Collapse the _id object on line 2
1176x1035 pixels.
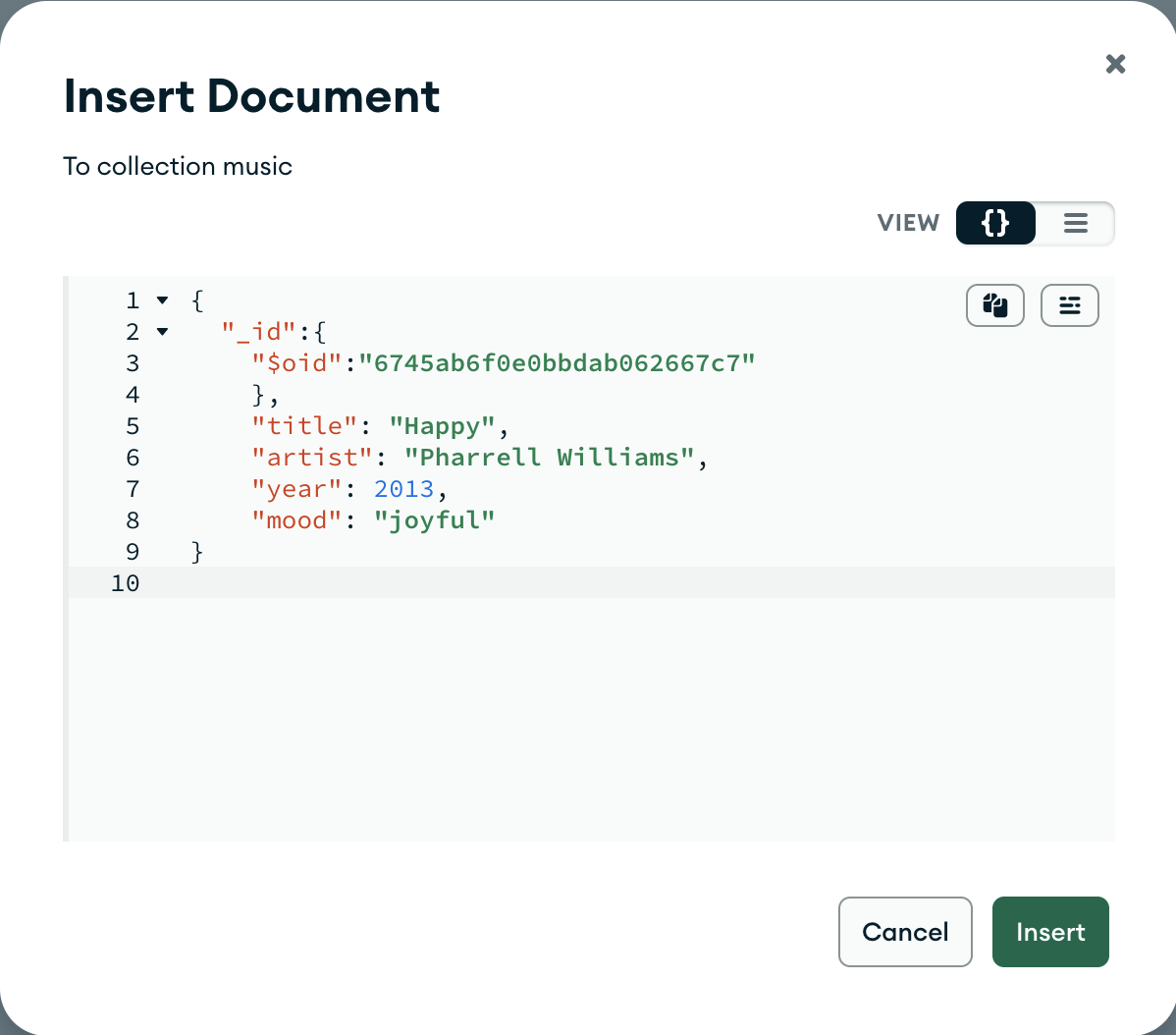click(x=163, y=332)
